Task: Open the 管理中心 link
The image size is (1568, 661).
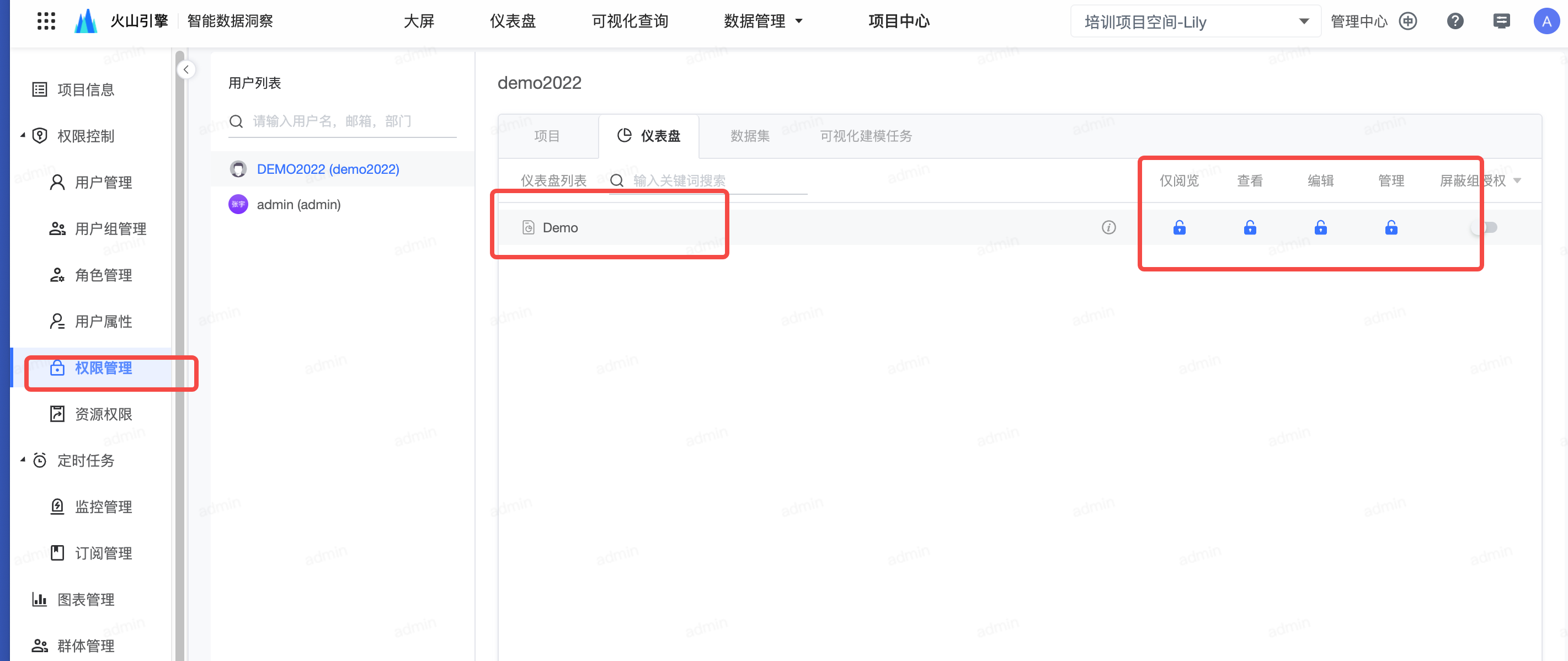Action: coord(1358,22)
